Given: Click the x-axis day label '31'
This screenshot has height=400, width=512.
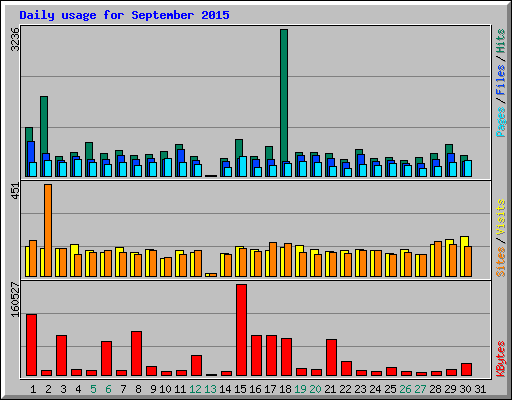Looking at the screenshot, I should click(x=480, y=389).
